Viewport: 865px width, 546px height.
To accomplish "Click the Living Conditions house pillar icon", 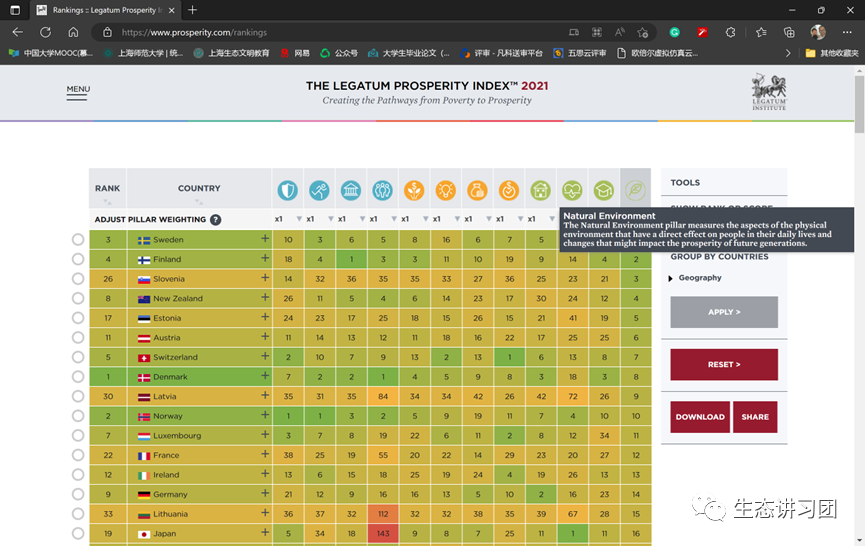I will click(x=541, y=190).
